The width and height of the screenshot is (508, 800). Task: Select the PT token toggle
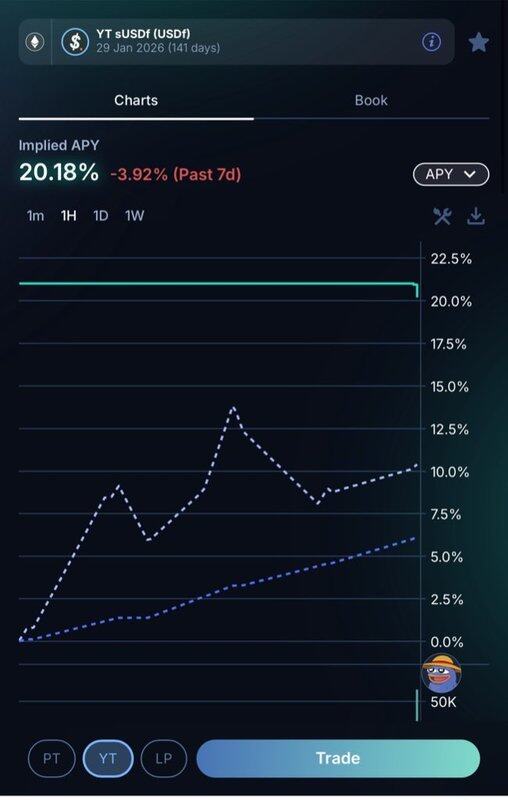tap(52, 759)
